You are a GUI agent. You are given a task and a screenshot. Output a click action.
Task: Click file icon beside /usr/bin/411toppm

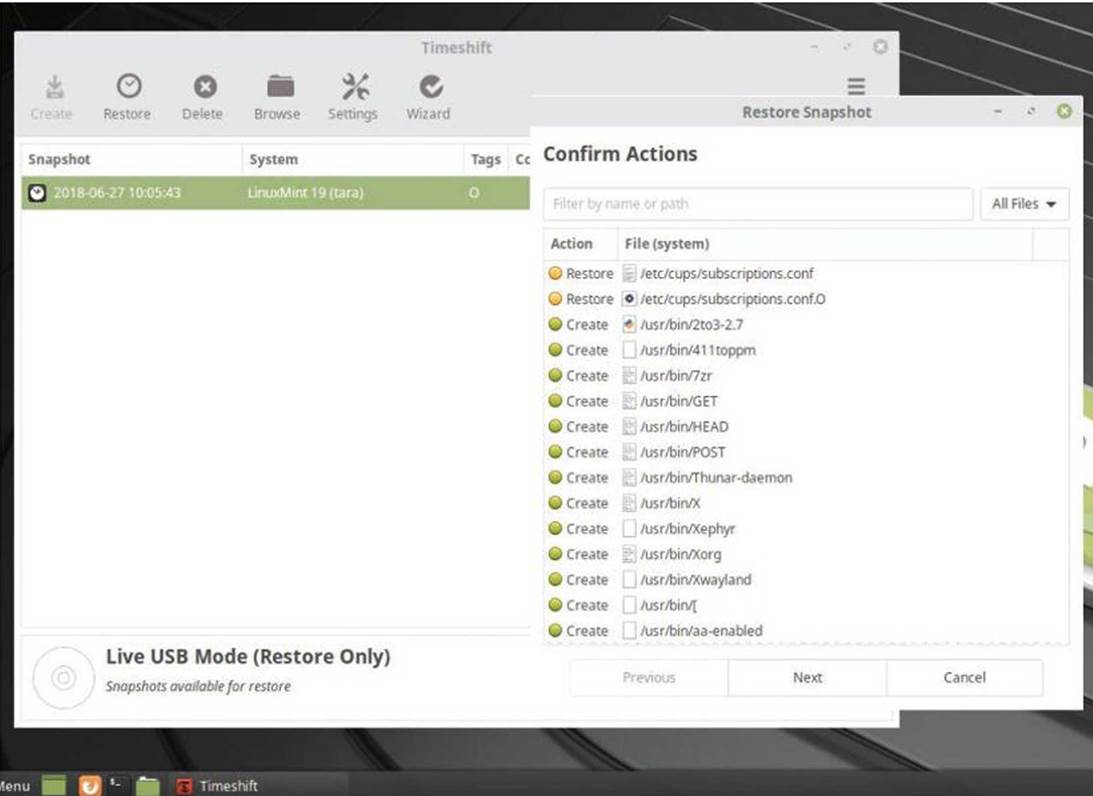pos(629,350)
